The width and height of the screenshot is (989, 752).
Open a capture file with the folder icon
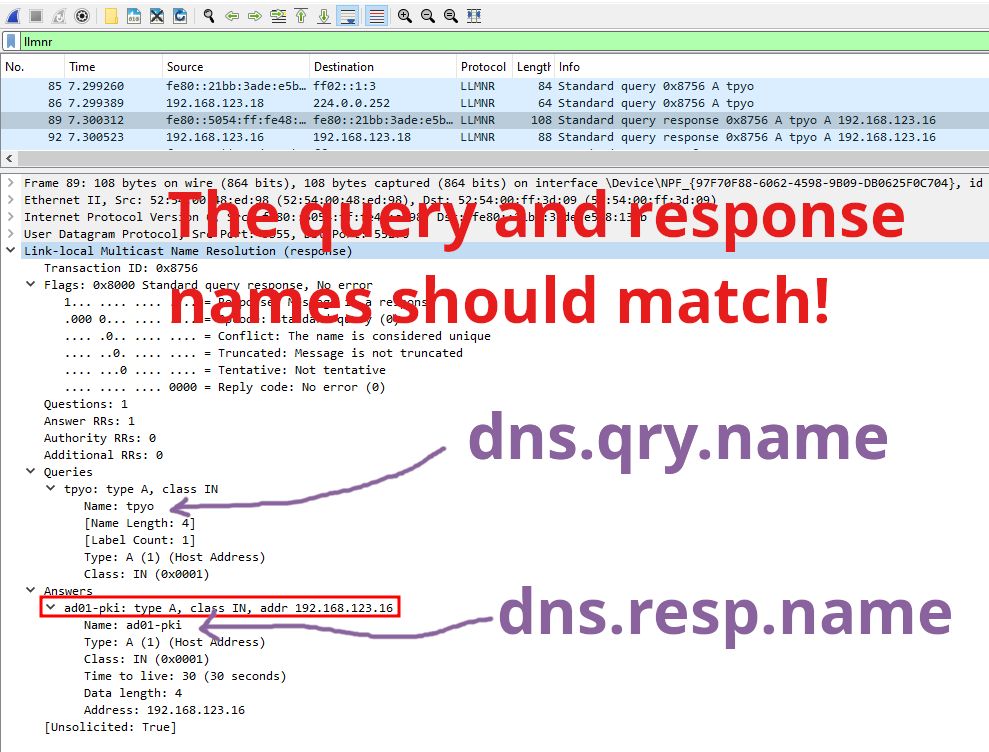(x=111, y=16)
